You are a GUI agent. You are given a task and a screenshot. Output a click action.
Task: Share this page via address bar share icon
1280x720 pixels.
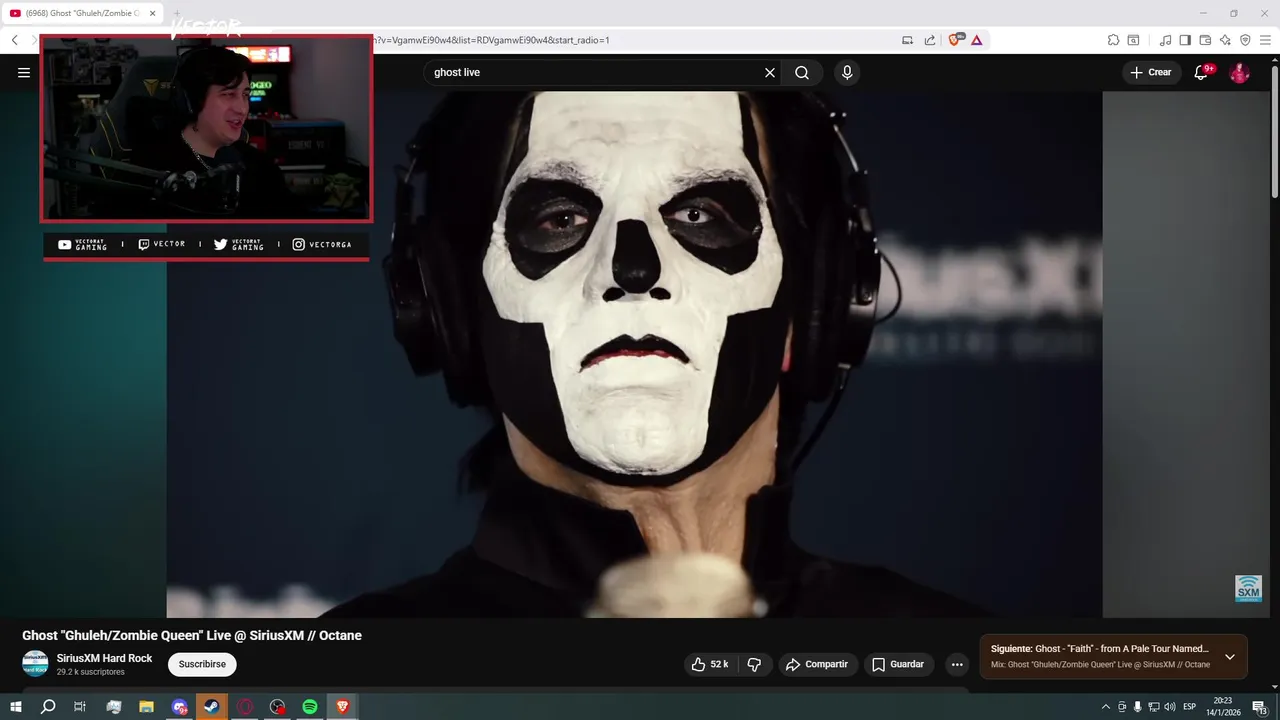(x=930, y=40)
